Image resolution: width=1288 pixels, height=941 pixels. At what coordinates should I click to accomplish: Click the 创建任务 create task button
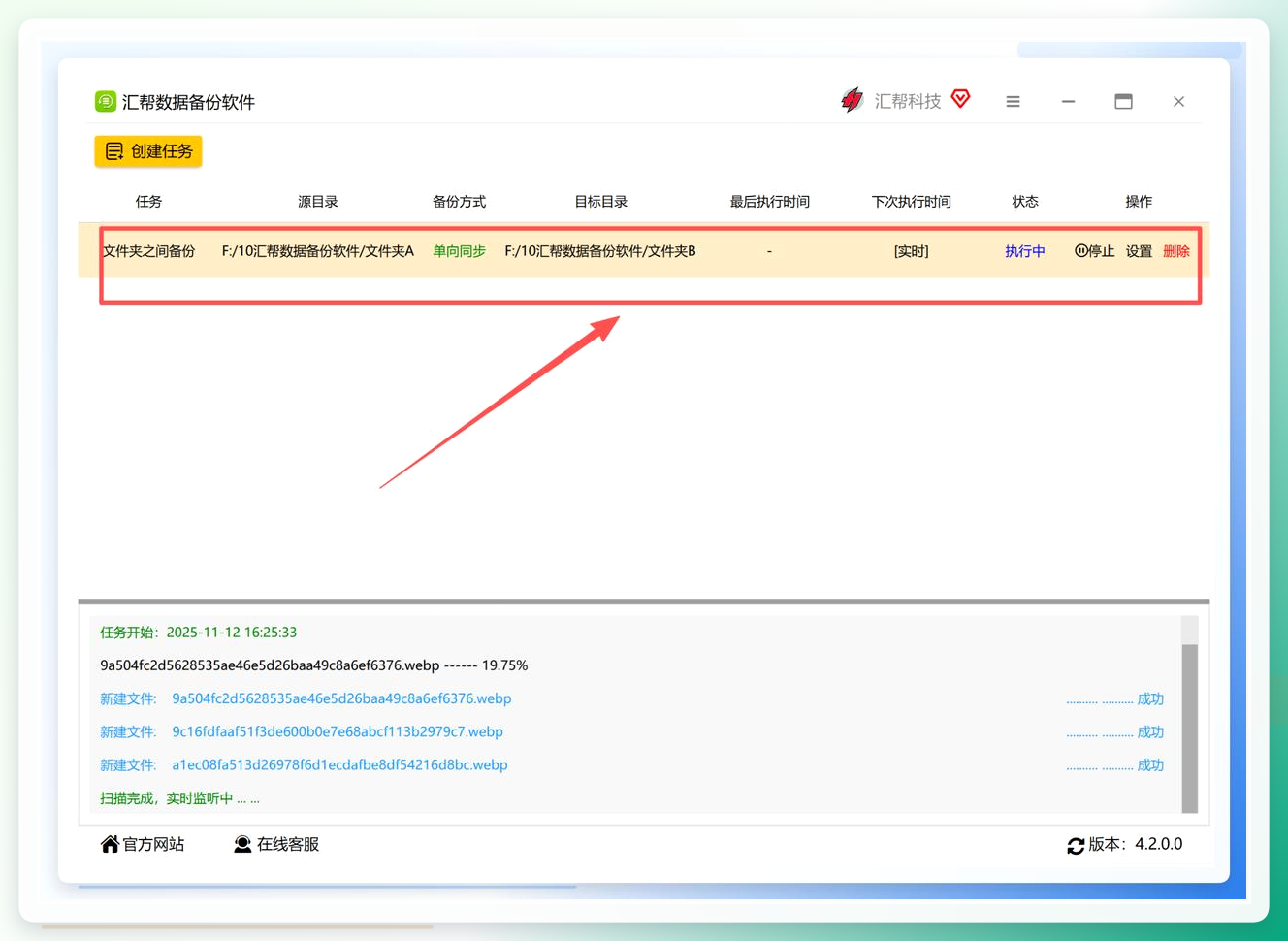tap(148, 151)
